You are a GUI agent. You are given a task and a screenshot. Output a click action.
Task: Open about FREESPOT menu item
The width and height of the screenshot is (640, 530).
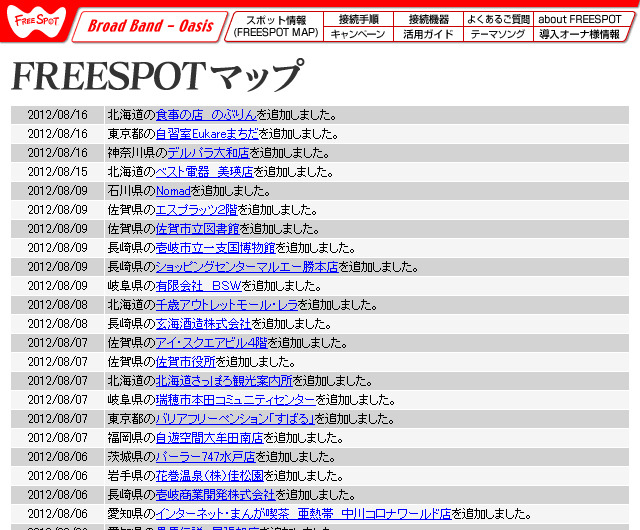pos(580,19)
